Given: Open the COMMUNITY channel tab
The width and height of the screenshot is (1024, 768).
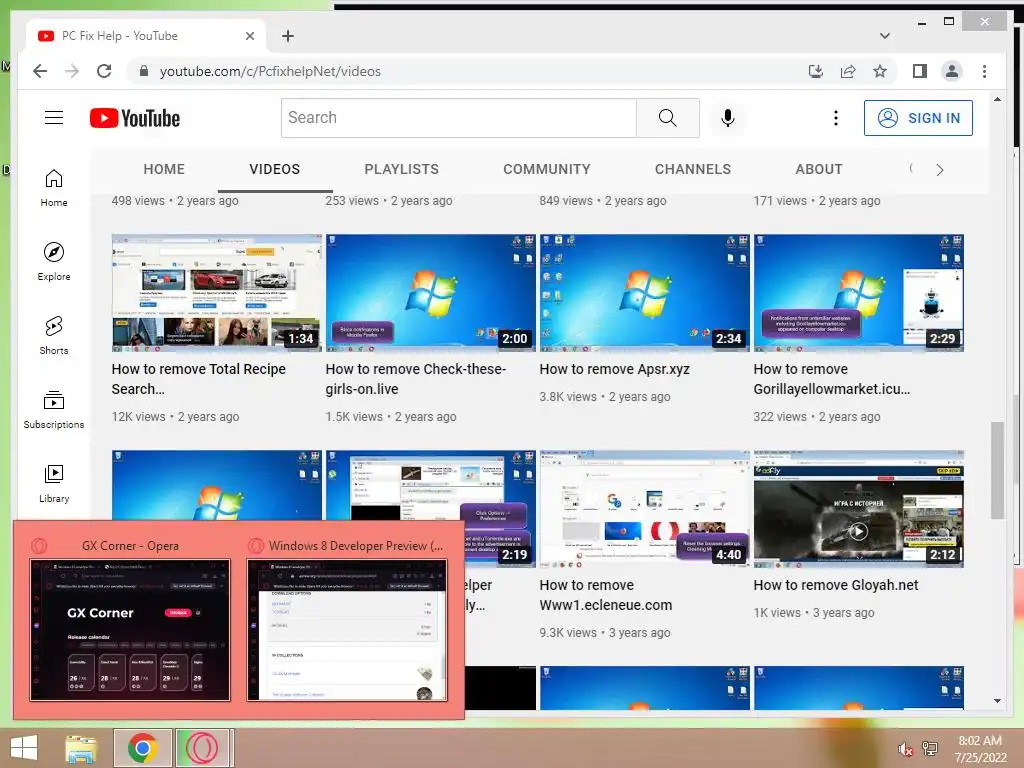Looking at the screenshot, I should tap(547, 169).
